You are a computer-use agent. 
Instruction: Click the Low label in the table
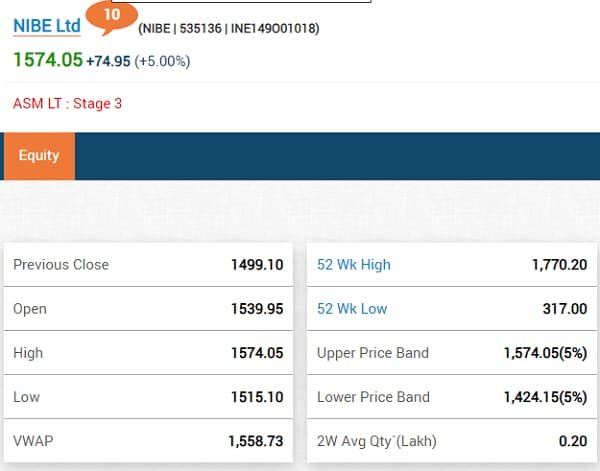pos(27,397)
